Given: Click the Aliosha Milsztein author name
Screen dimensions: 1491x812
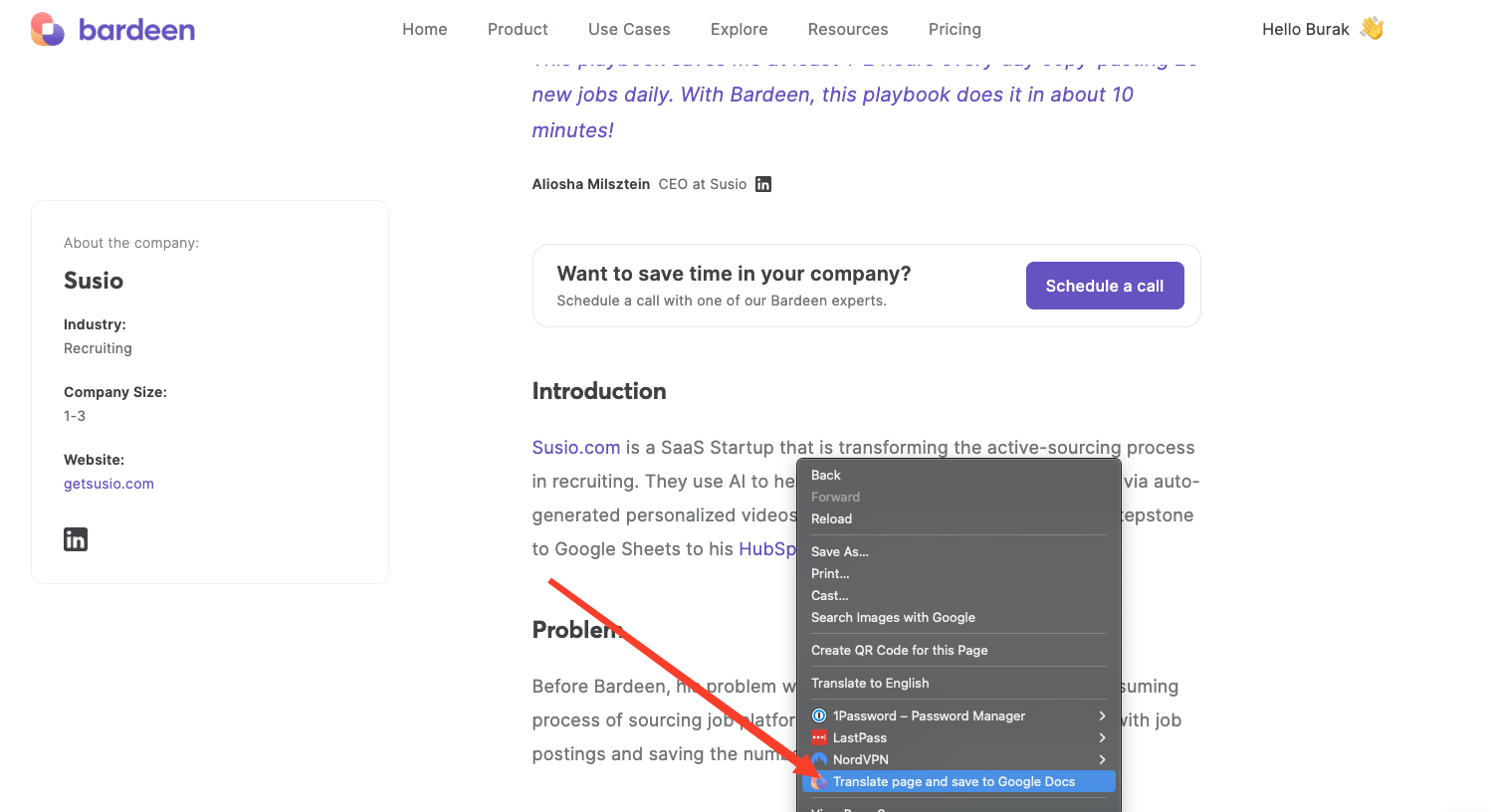Looking at the screenshot, I should 591,184.
